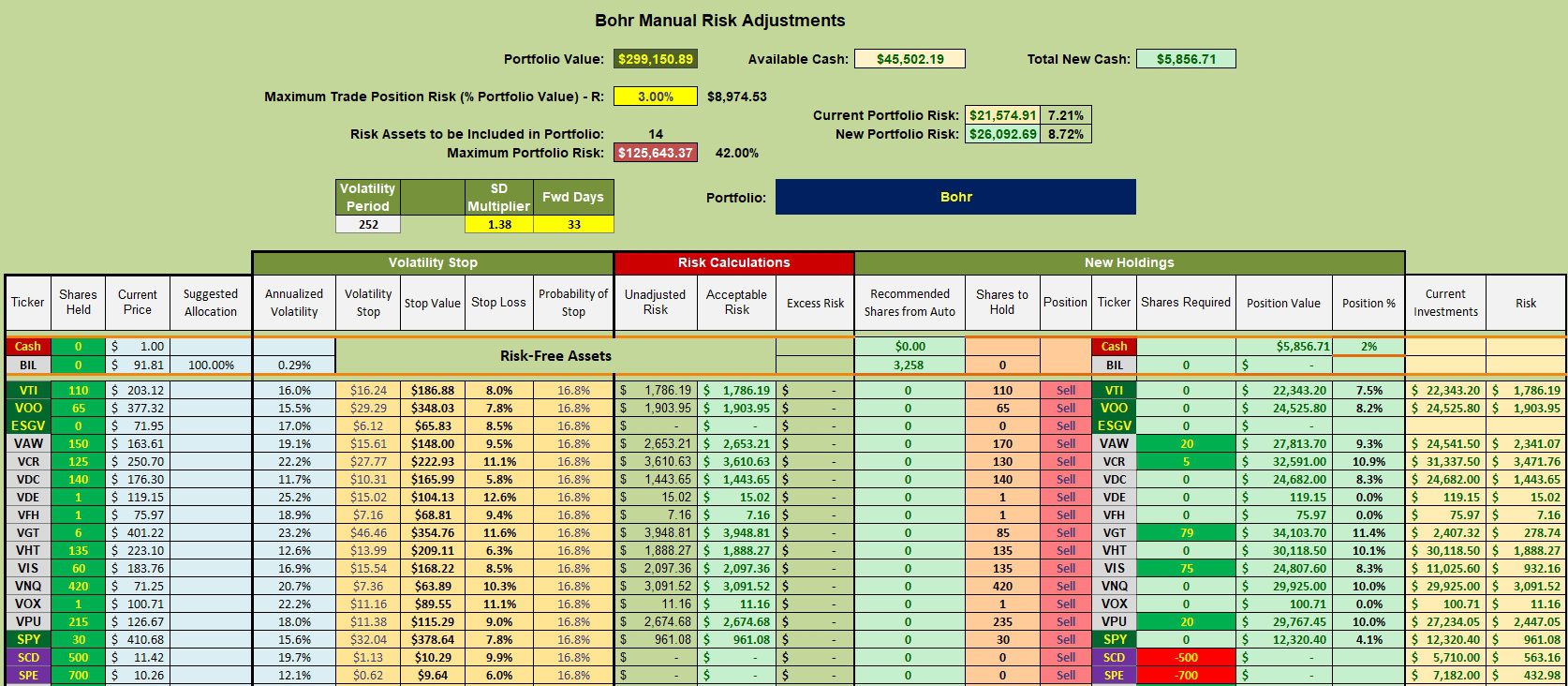Click the Current Portfolio Risk amount $21,574.91

point(1002,115)
